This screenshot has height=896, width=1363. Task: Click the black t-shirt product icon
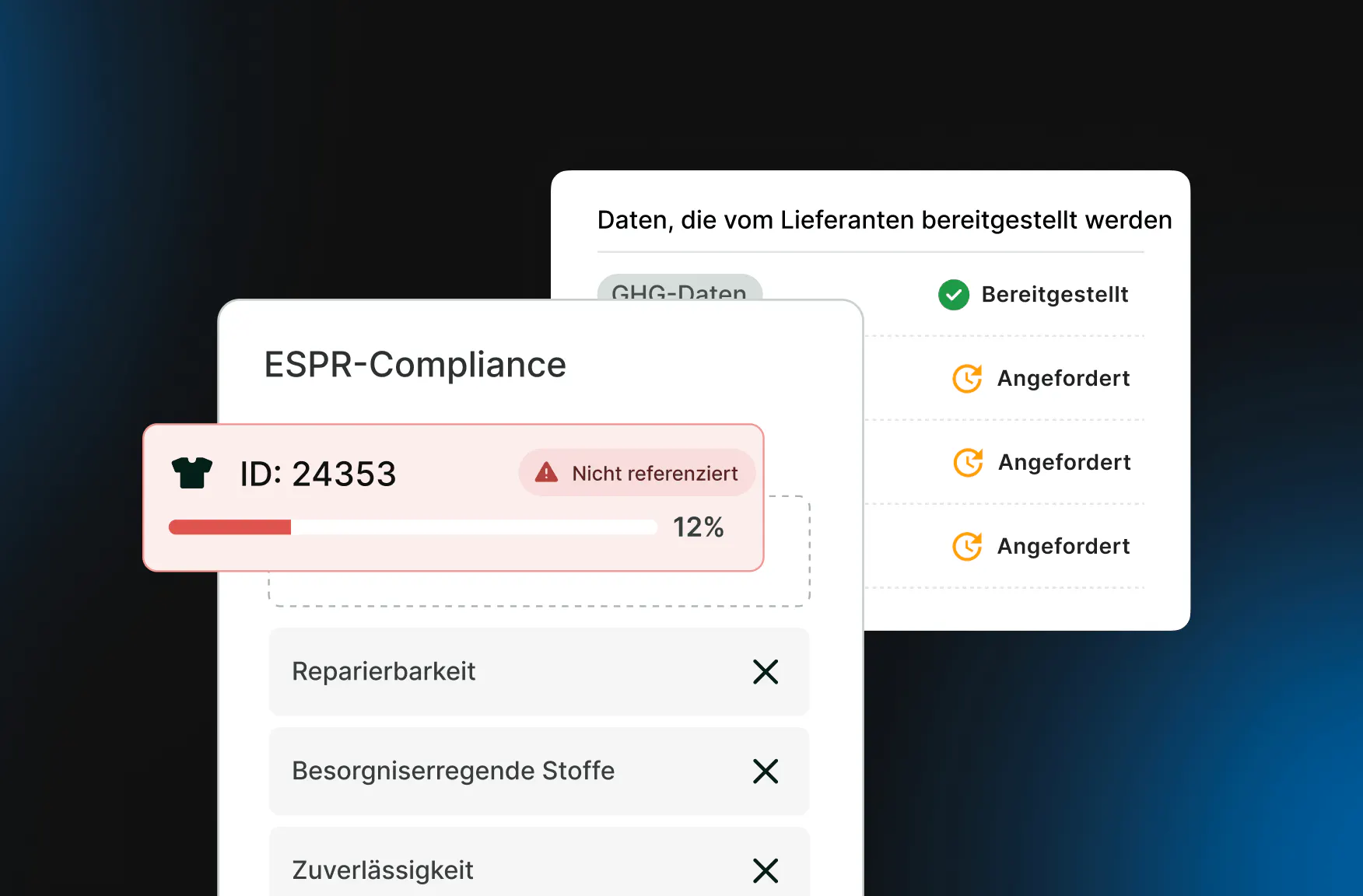191,473
